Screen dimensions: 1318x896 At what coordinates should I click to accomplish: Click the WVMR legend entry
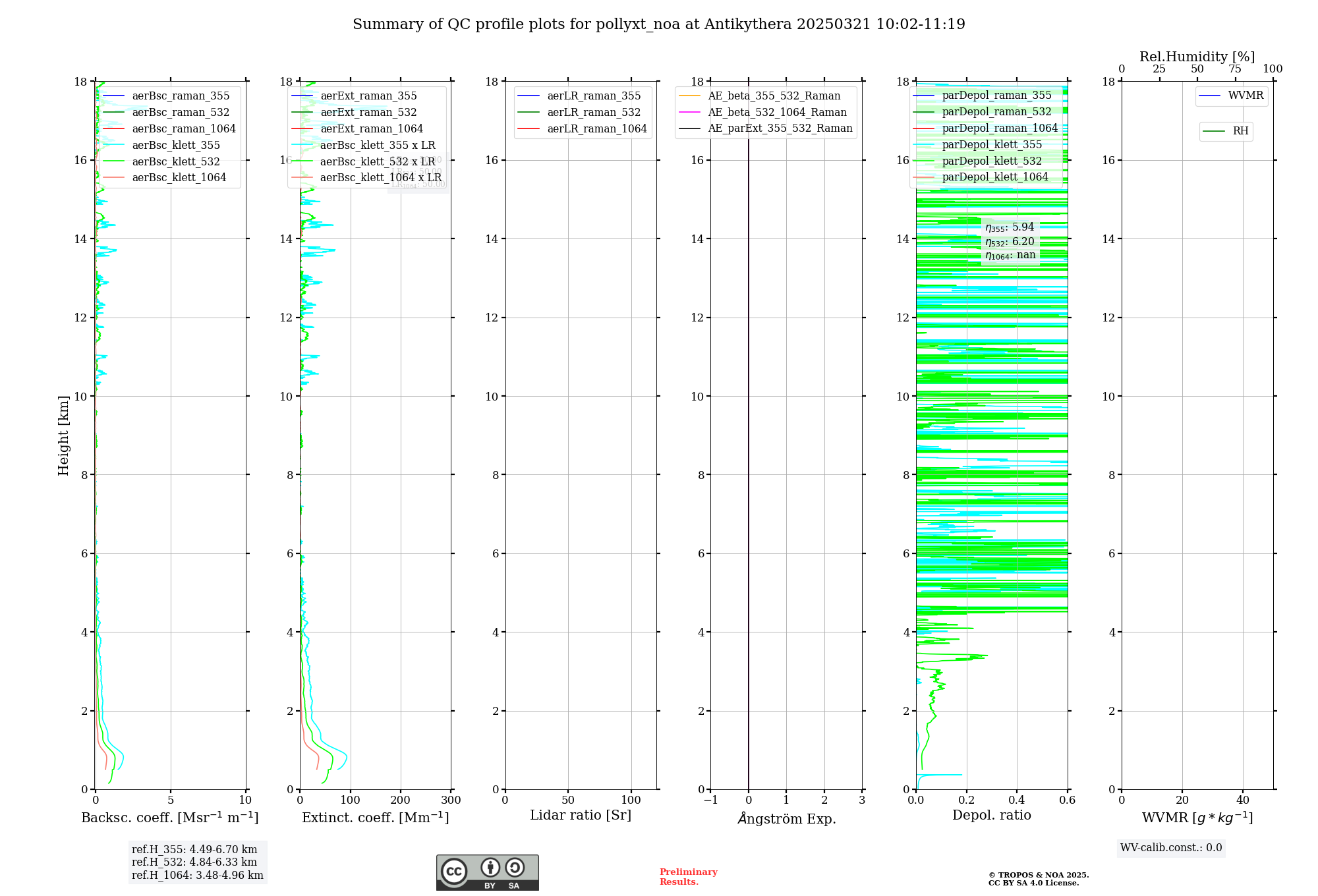[x=1232, y=96]
